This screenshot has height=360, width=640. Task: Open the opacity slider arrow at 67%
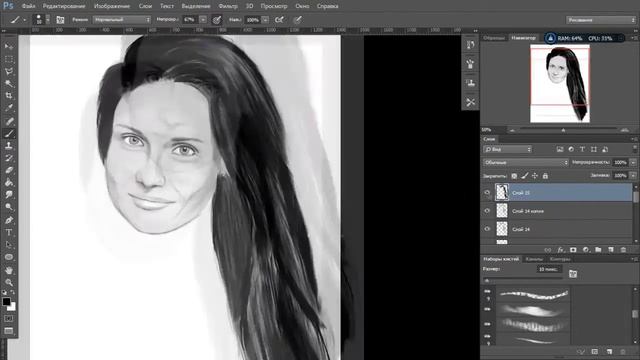coord(203,20)
